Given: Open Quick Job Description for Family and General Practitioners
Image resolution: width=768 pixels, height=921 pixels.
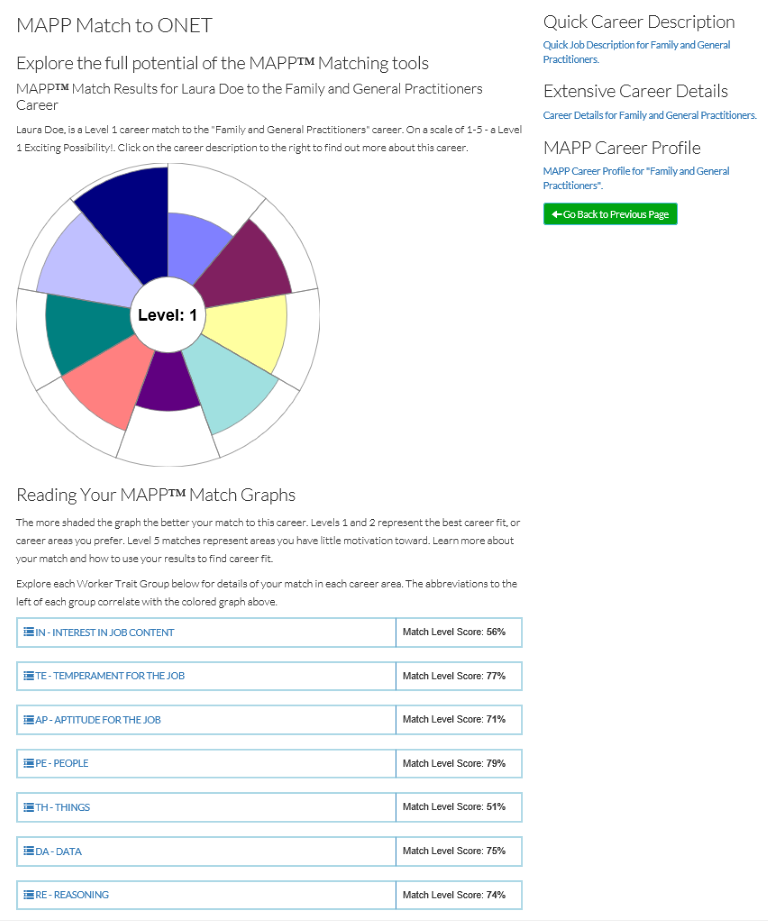Looking at the screenshot, I should pyautogui.click(x=636, y=52).
